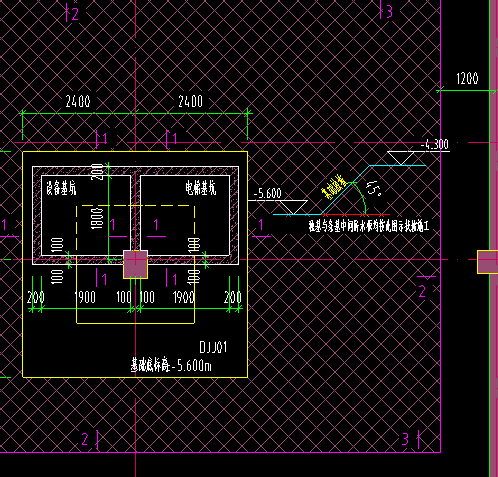Click the "设备基坑" pit label

click(x=61, y=188)
